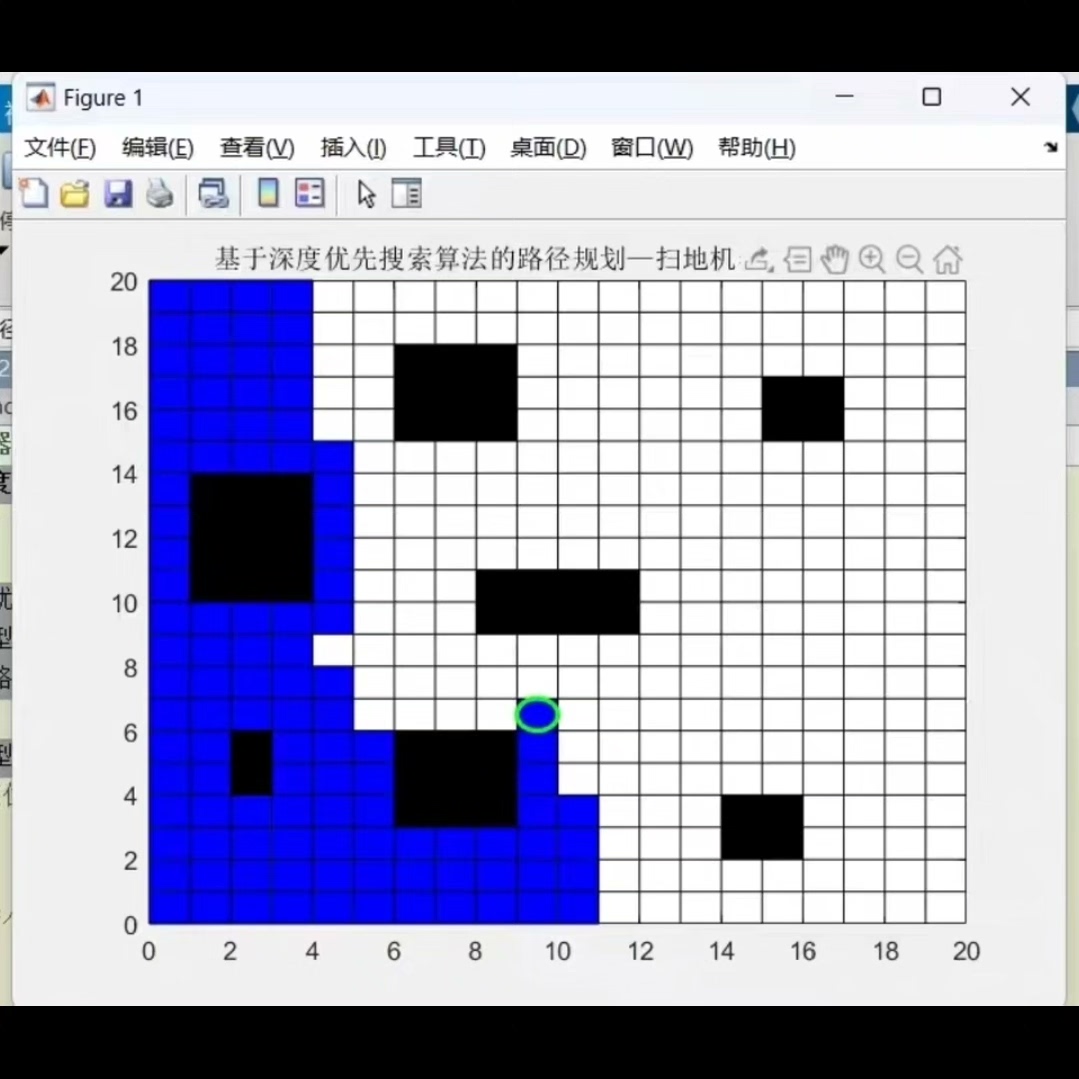1079x1079 pixels.
Task: Restore default view with the home icon
Action: (947, 259)
